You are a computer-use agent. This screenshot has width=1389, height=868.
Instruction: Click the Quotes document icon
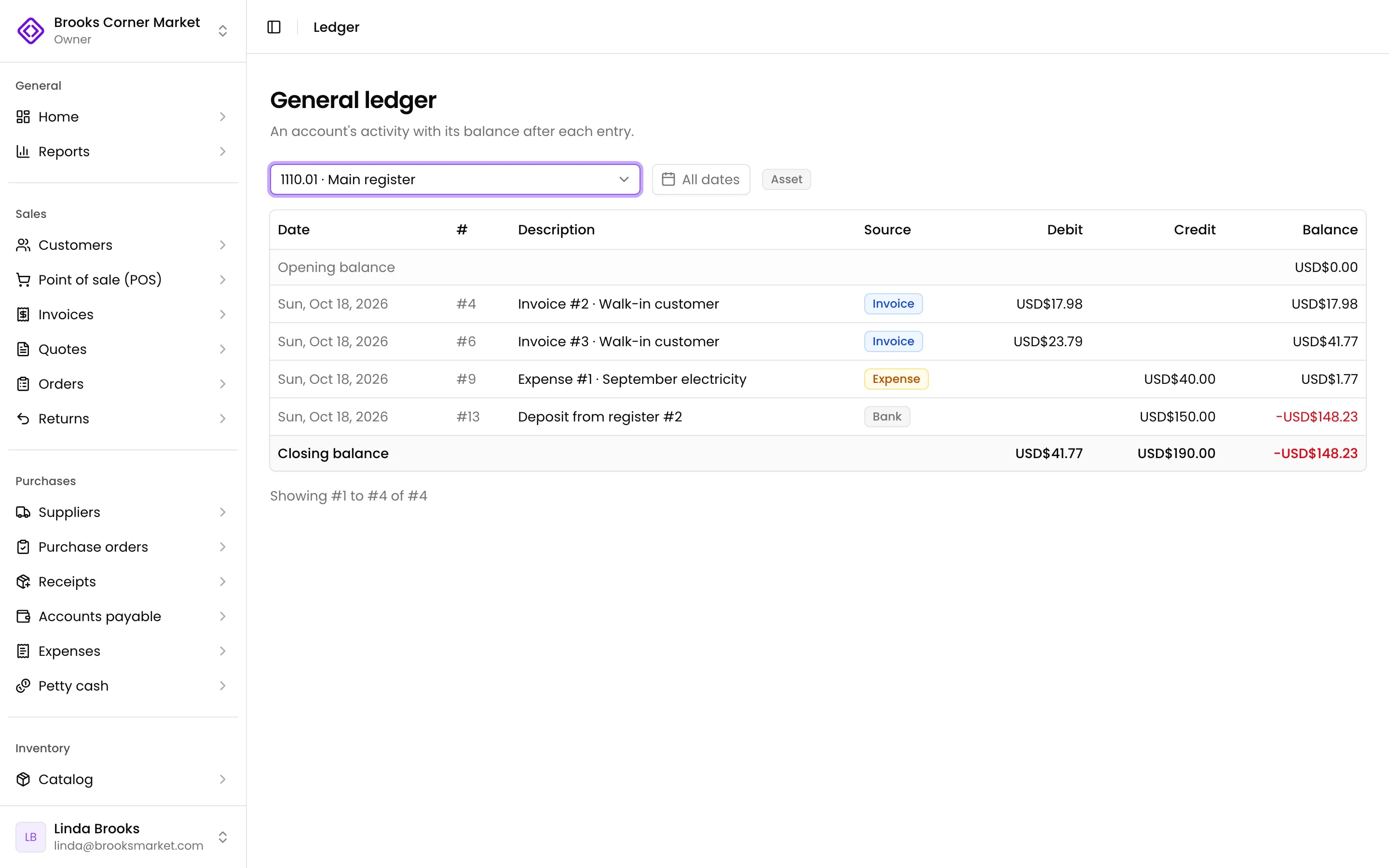click(x=23, y=349)
